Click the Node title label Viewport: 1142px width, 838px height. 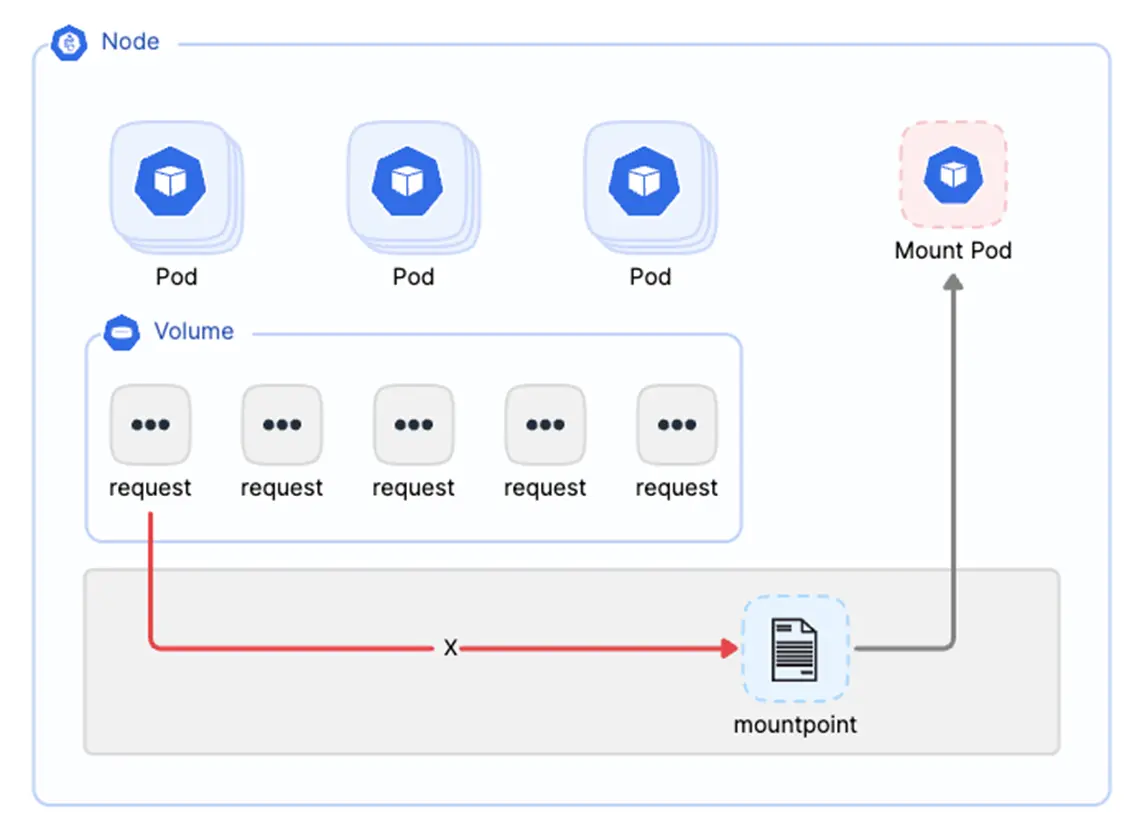(130, 43)
